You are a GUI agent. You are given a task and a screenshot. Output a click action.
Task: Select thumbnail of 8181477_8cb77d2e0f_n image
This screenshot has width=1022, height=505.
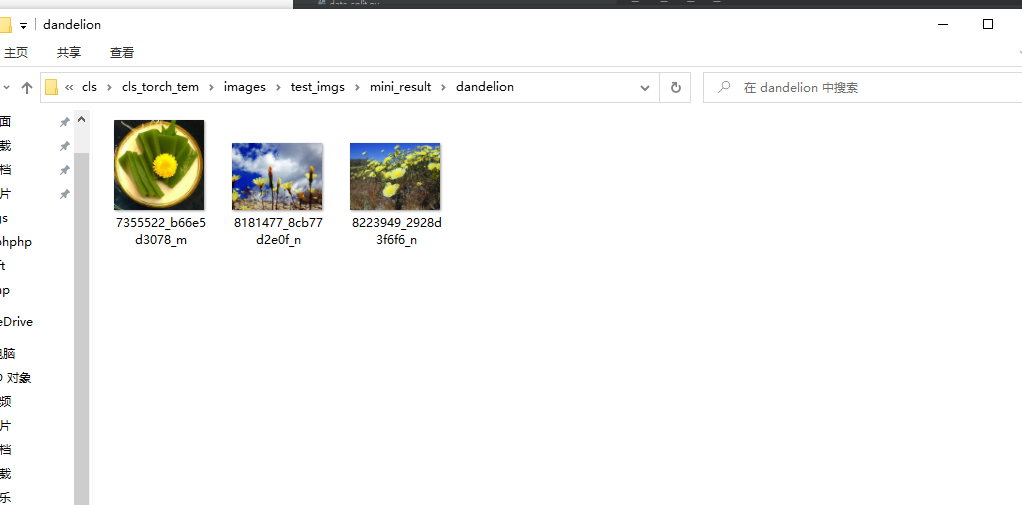277,176
